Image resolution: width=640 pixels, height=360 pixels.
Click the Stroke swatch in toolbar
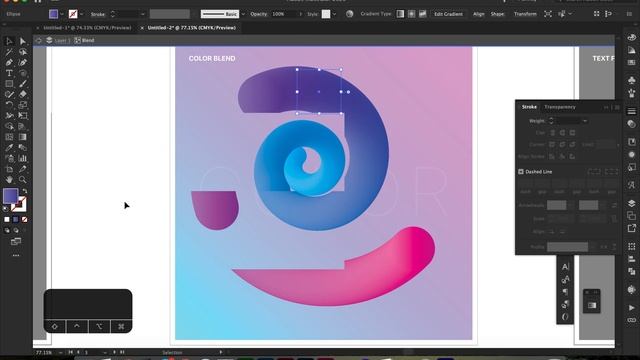tap(20, 204)
